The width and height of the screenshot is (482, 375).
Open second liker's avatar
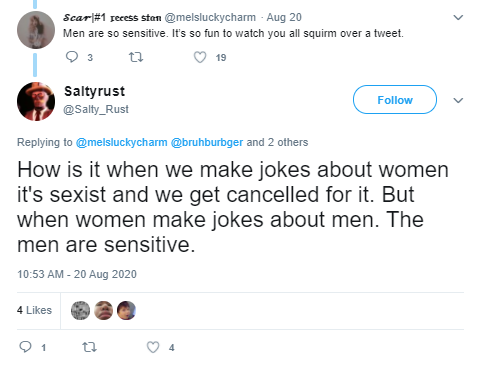tap(103, 310)
